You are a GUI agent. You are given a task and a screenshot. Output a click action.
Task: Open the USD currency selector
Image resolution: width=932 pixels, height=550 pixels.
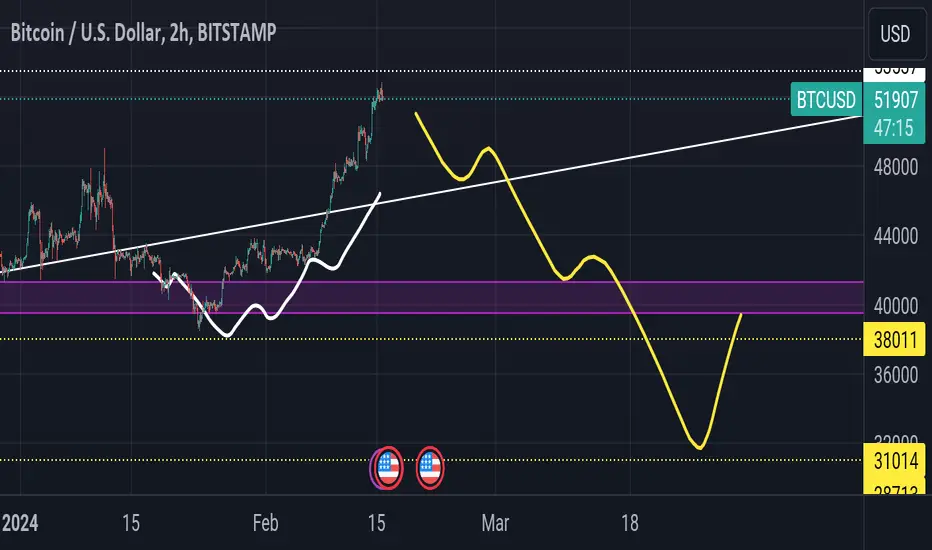[896, 34]
